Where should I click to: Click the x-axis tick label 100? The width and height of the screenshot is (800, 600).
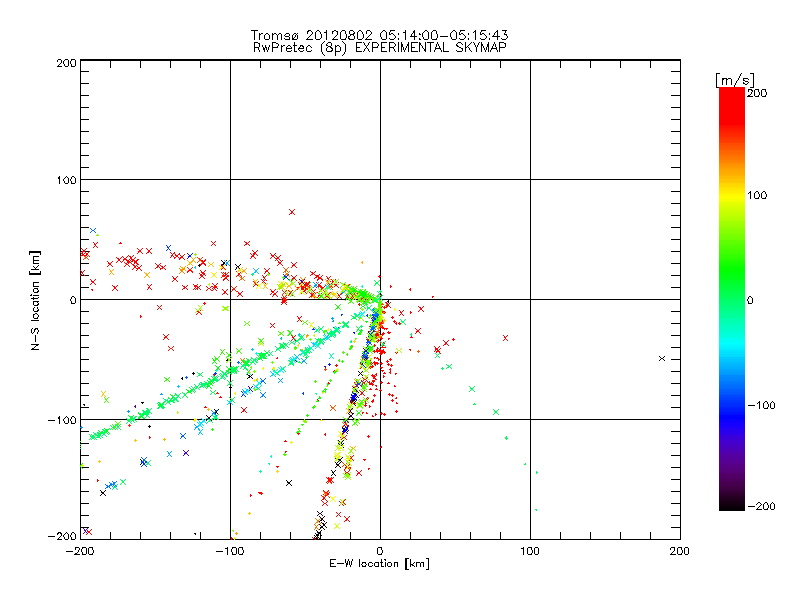coord(529,550)
